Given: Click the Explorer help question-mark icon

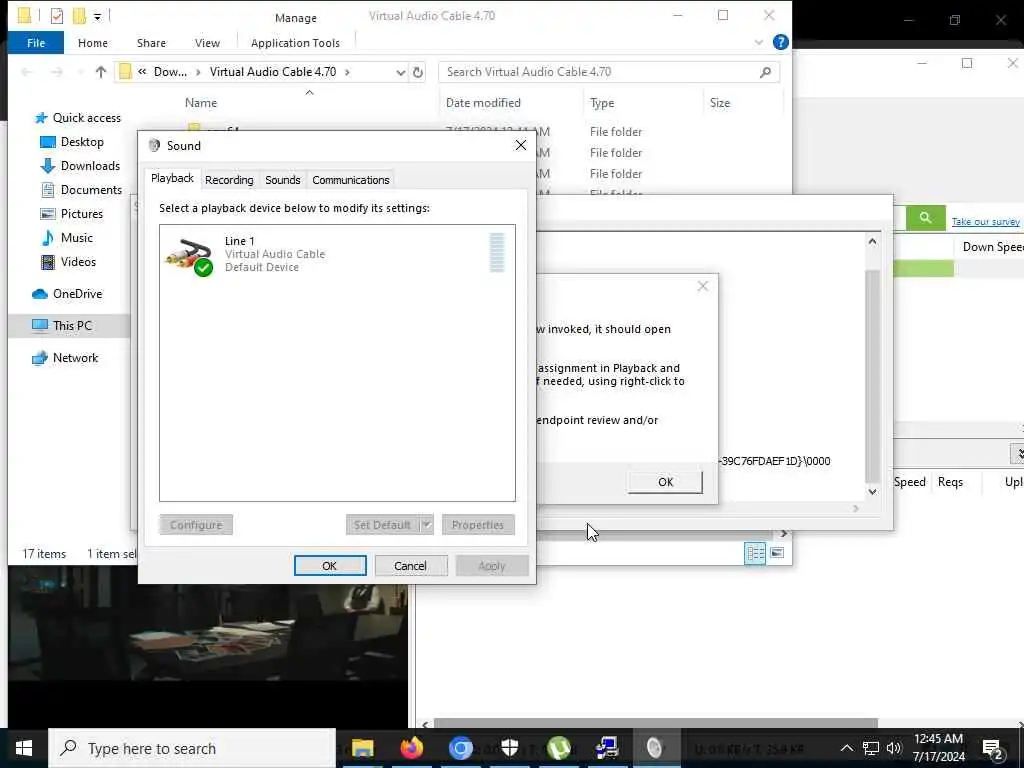Looking at the screenshot, I should 780,42.
